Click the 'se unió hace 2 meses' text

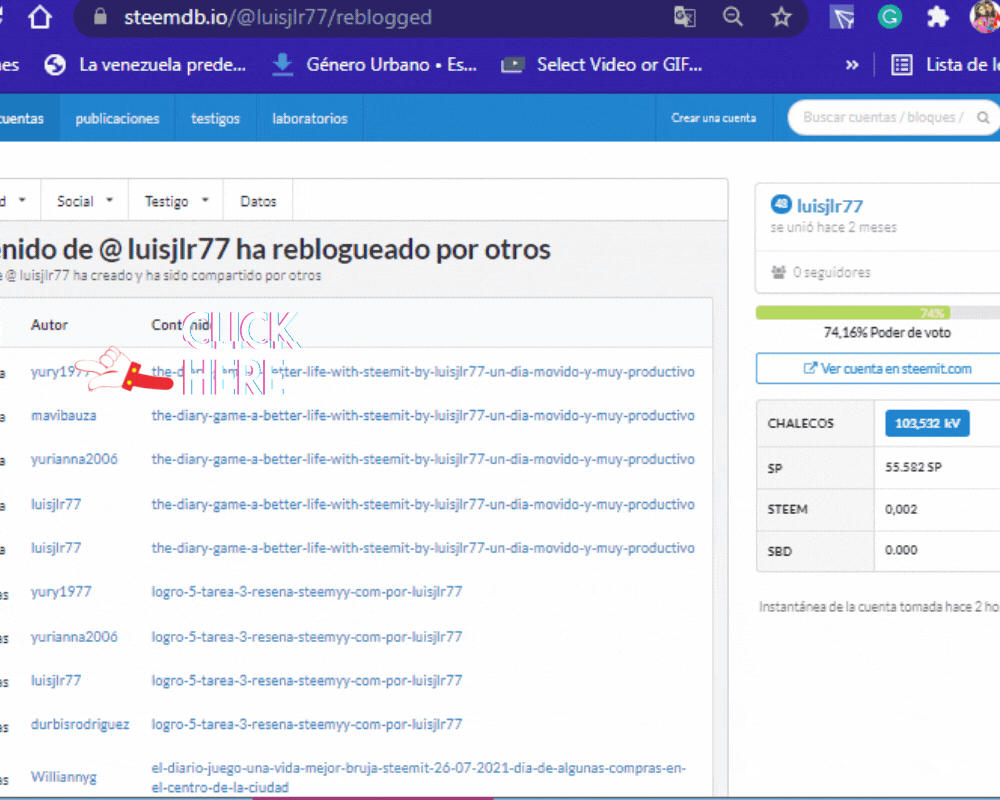point(834,227)
